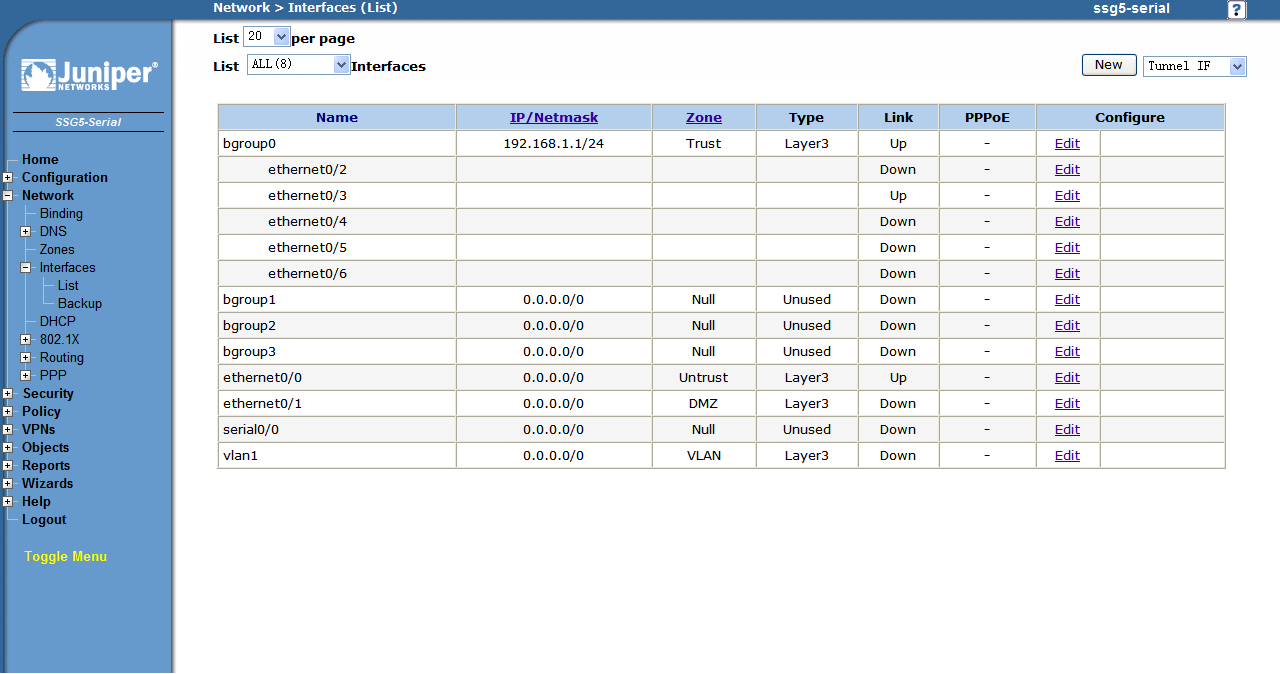1280x674 pixels.
Task: Click the New interface button
Action: pyautogui.click(x=1108, y=65)
